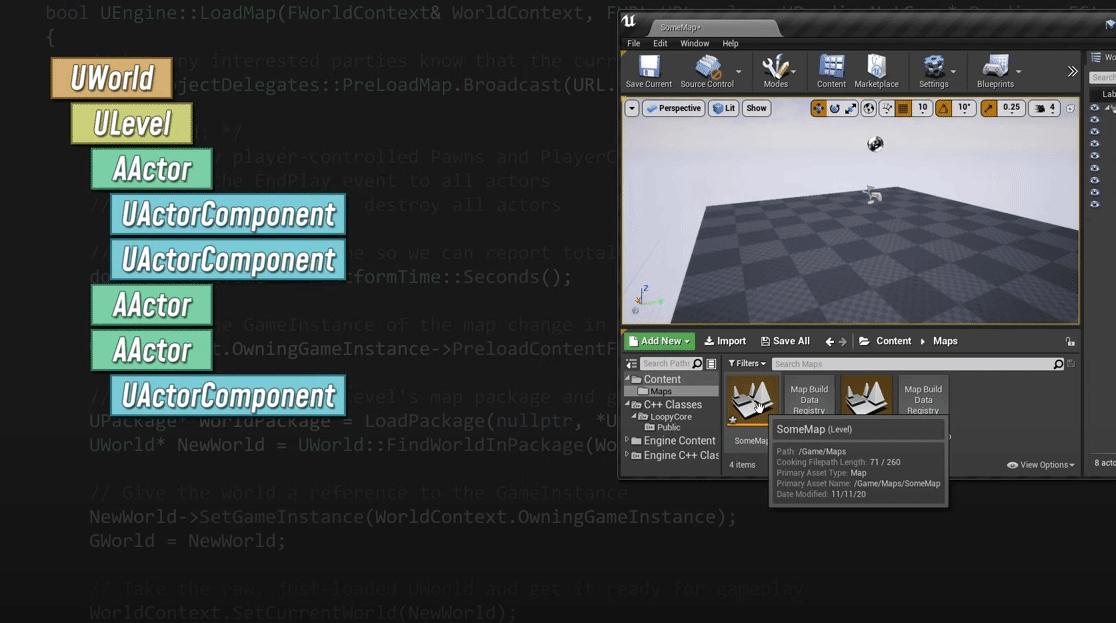This screenshot has width=1116, height=623.
Task: Go back in content browser history
Action: (x=829, y=342)
